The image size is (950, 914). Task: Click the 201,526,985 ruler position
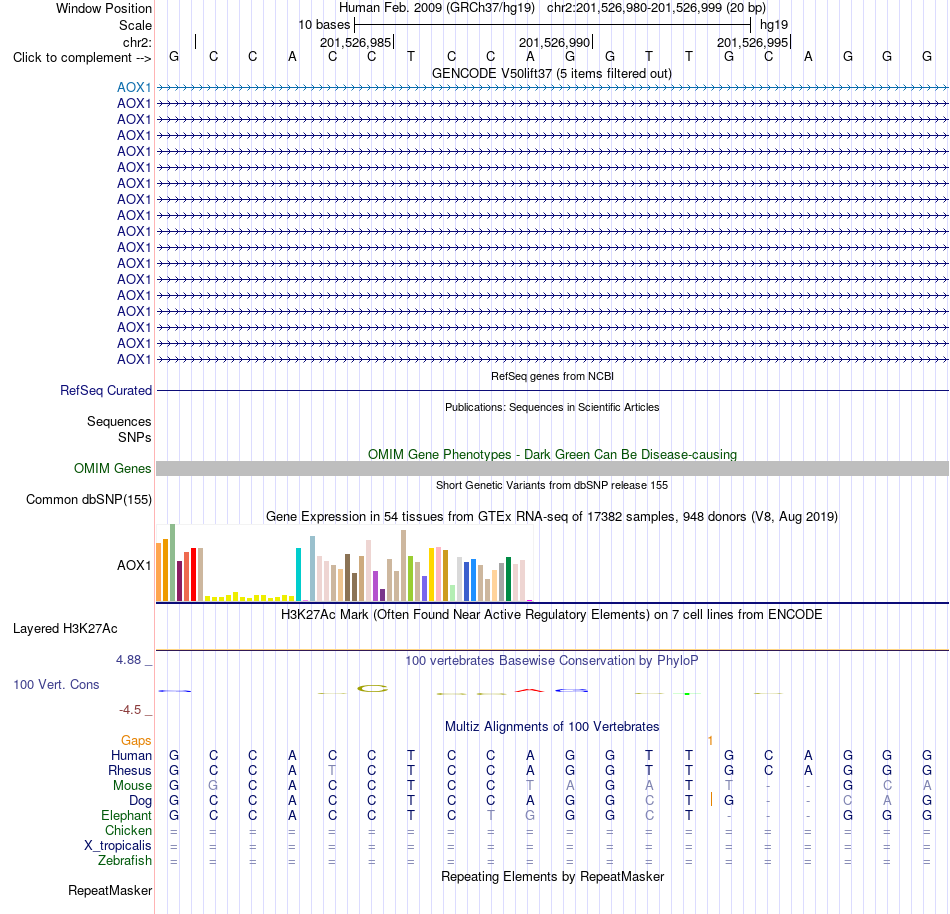(x=356, y=42)
